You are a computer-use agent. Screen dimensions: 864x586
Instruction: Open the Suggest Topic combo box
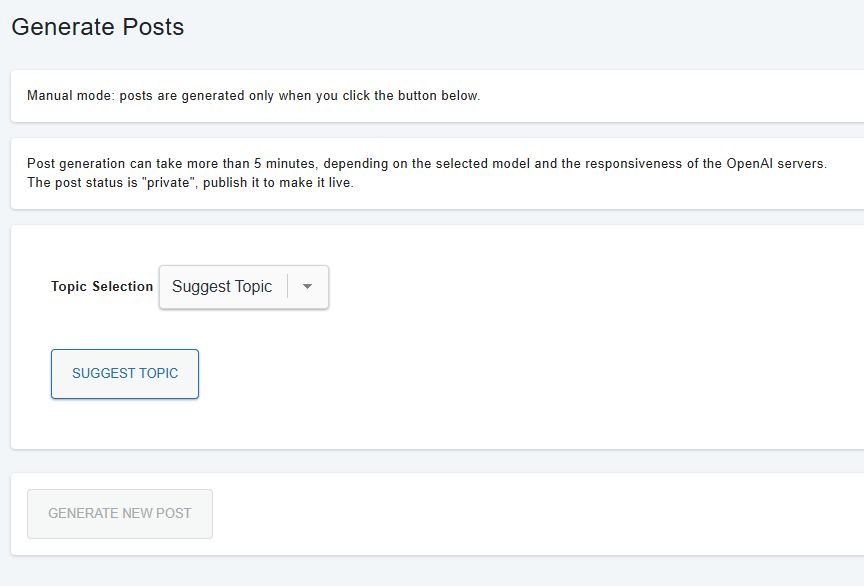(x=244, y=287)
